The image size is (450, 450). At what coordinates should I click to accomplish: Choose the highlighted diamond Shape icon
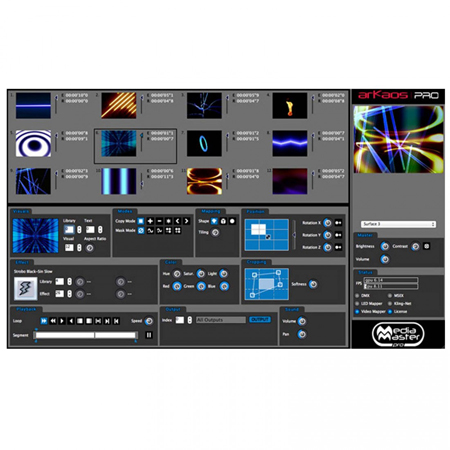coord(214,221)
